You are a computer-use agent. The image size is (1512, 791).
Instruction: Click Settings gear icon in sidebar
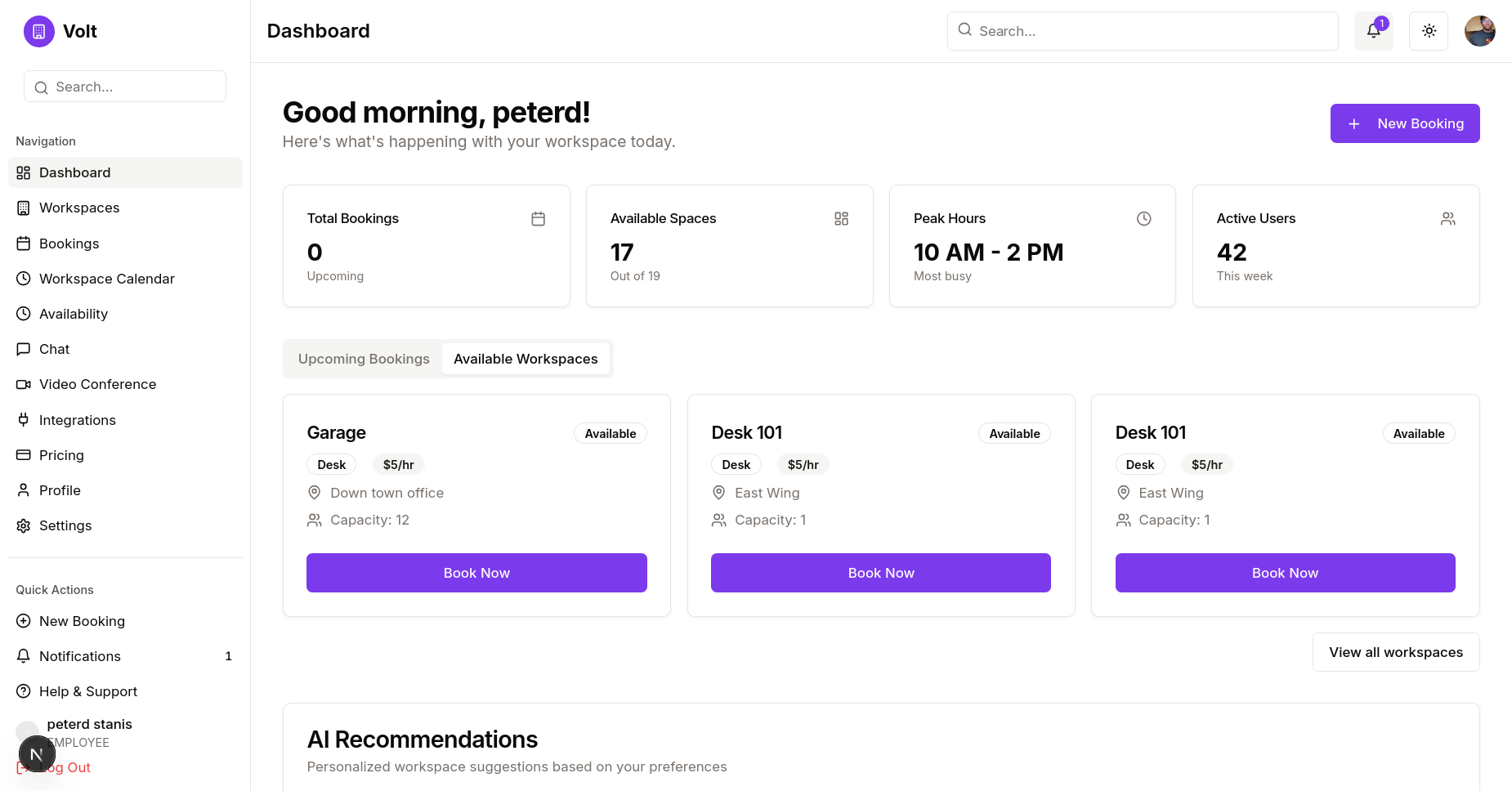click(24, 525)
